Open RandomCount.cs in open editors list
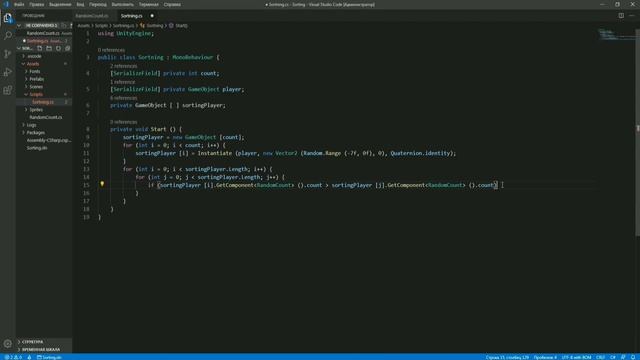Screen dimensions: 640x360 [44, 33]
